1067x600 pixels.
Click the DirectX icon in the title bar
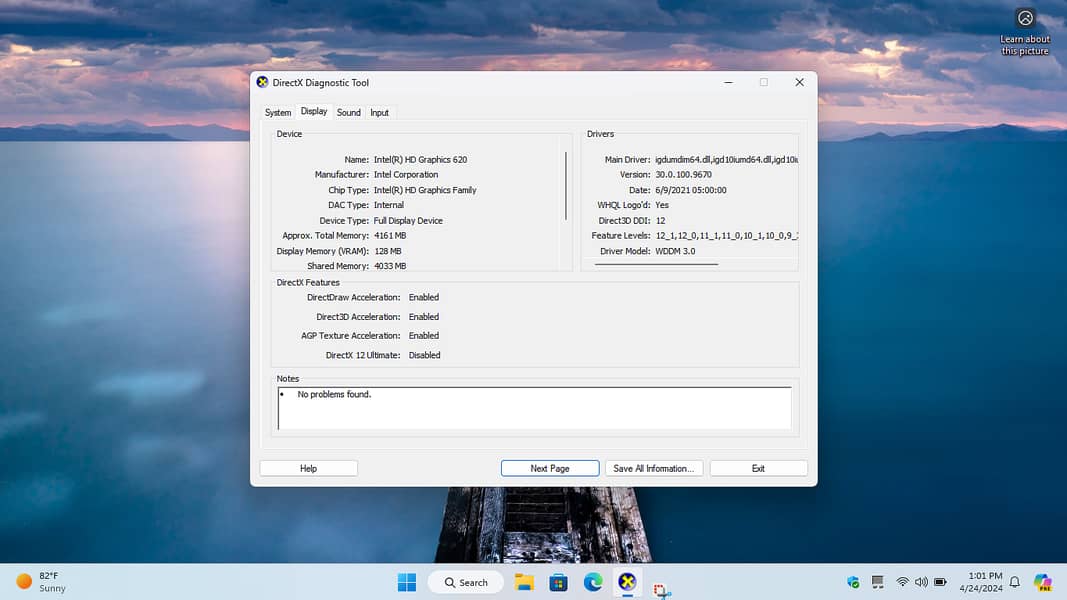pyautogui.click(x=262, y=82)
